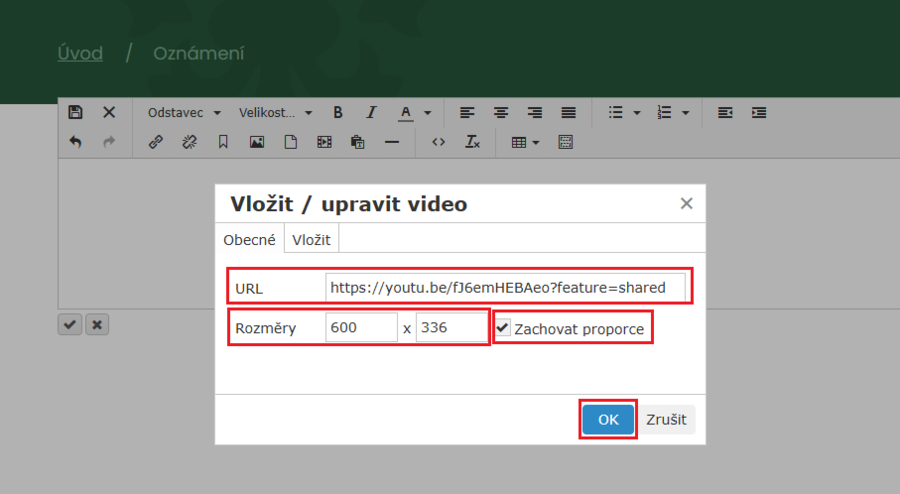Click the Zrušit cancel button
This screenshot has height=494, width=900.
tap(666, 419)
